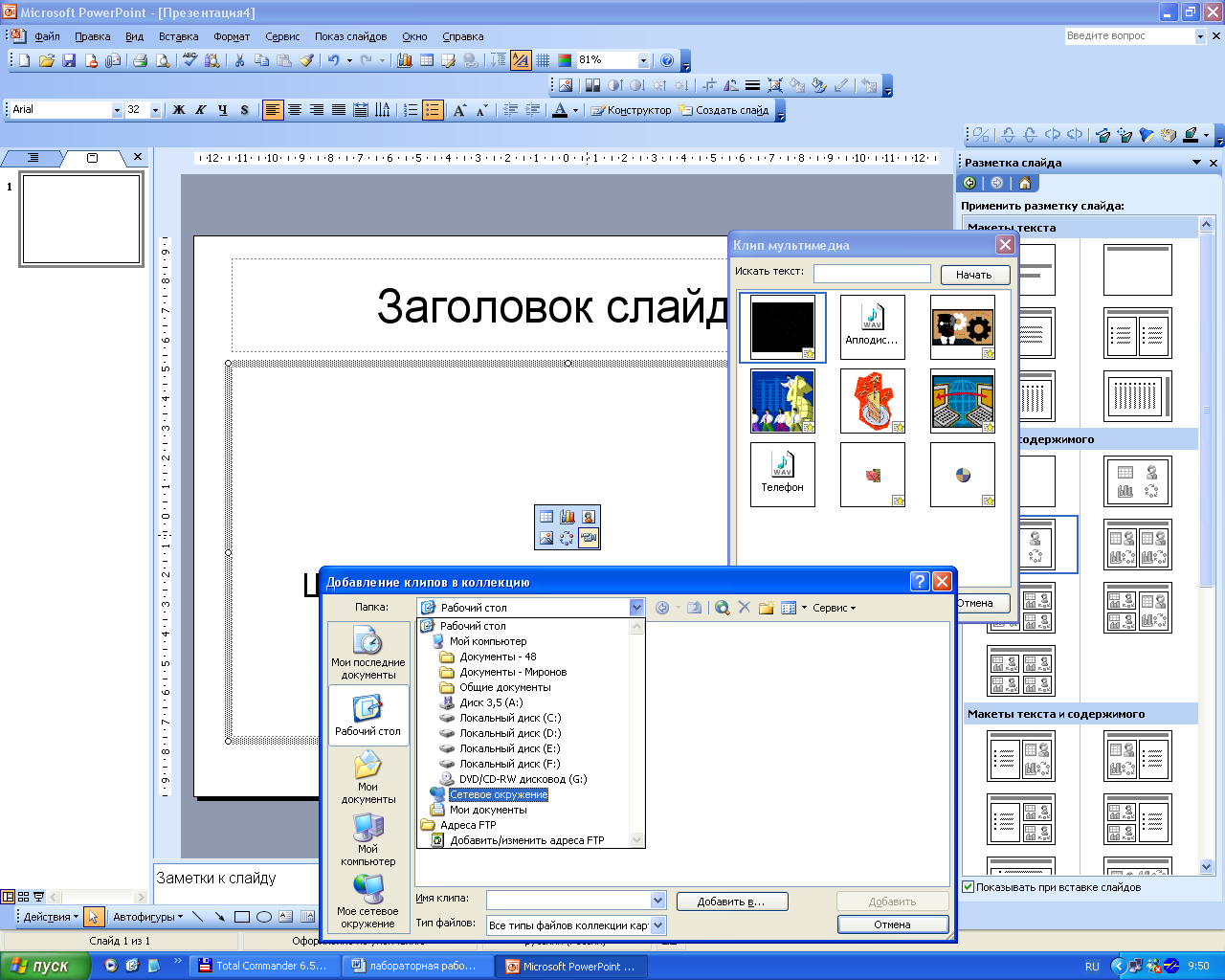Toggle align left button
Viewport: 1225px width, 980px height.
[273, 110]
